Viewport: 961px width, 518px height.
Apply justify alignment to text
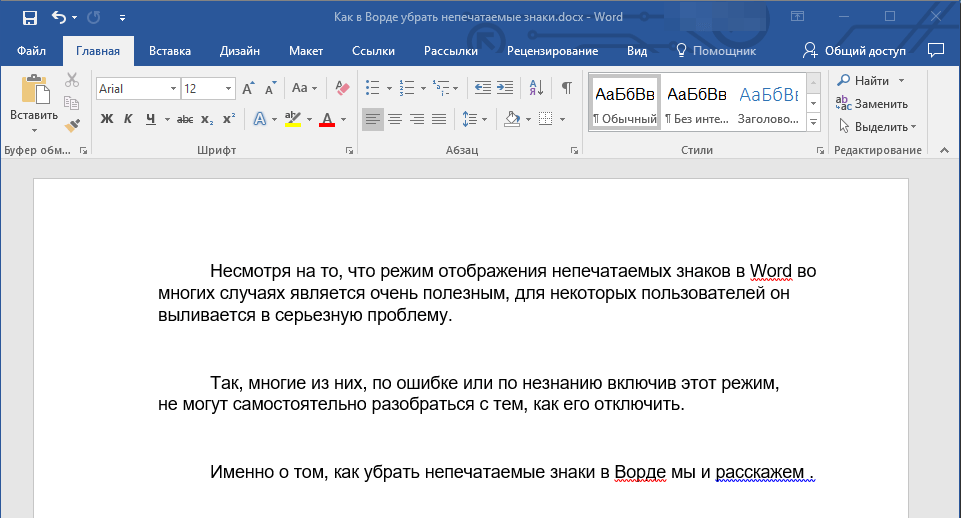pyautogui.click(x=439, y=119)
